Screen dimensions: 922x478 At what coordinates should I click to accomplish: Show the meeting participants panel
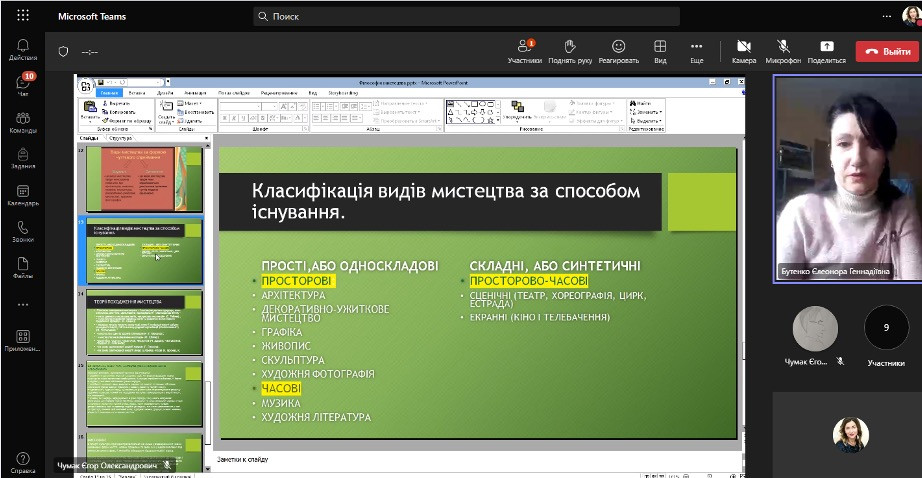click(x=524, y=50)
